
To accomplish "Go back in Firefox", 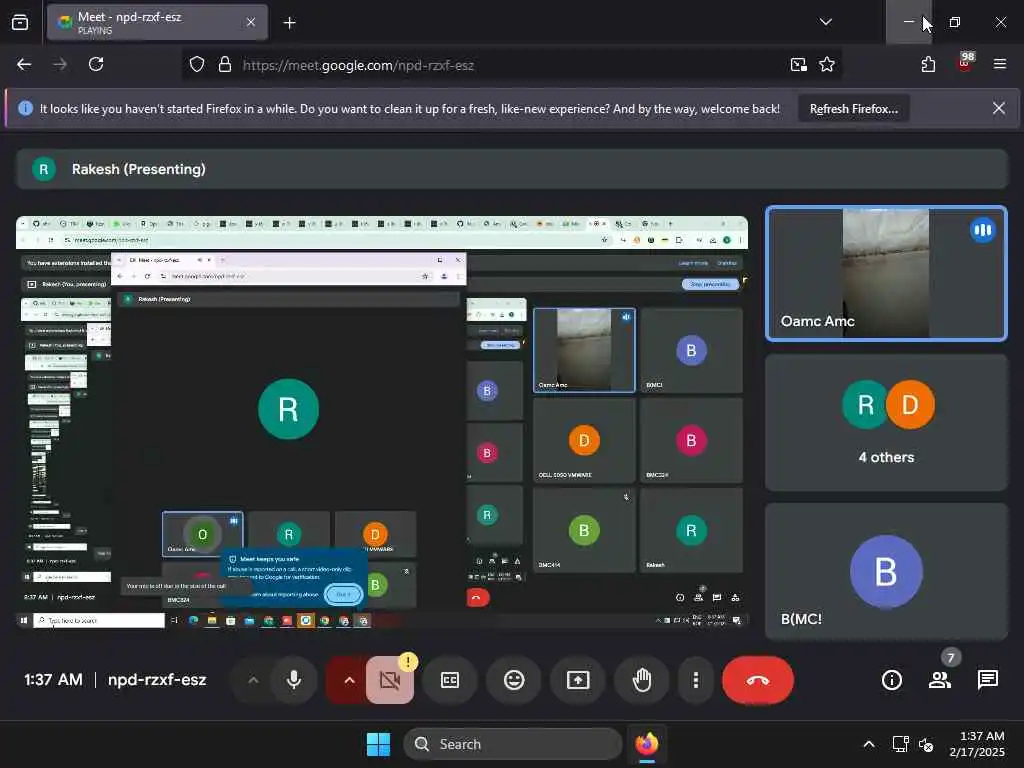I will [x=24, y=64].
